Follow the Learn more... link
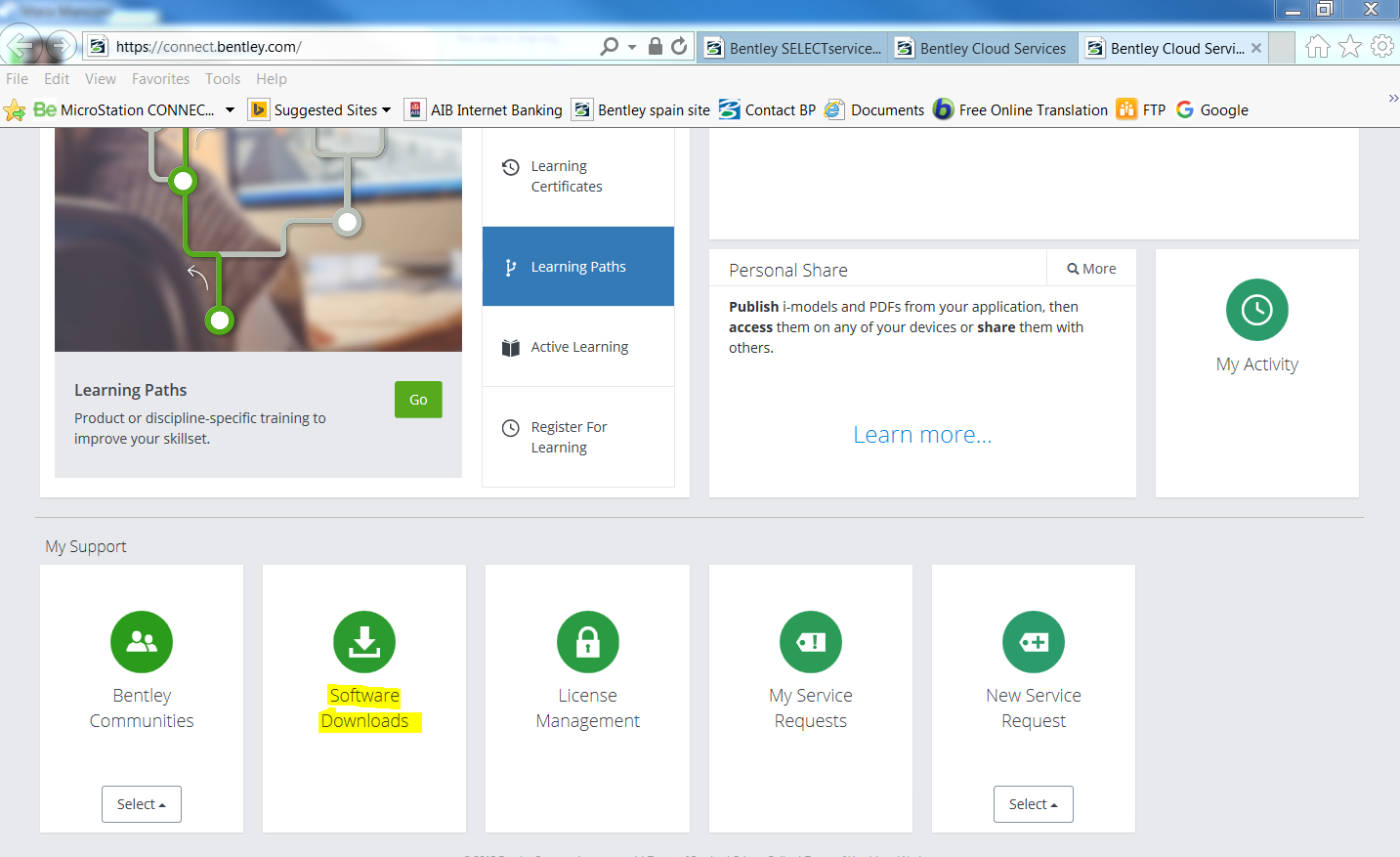The height and width of the screenshot is (857, 1400). point(922,435)
